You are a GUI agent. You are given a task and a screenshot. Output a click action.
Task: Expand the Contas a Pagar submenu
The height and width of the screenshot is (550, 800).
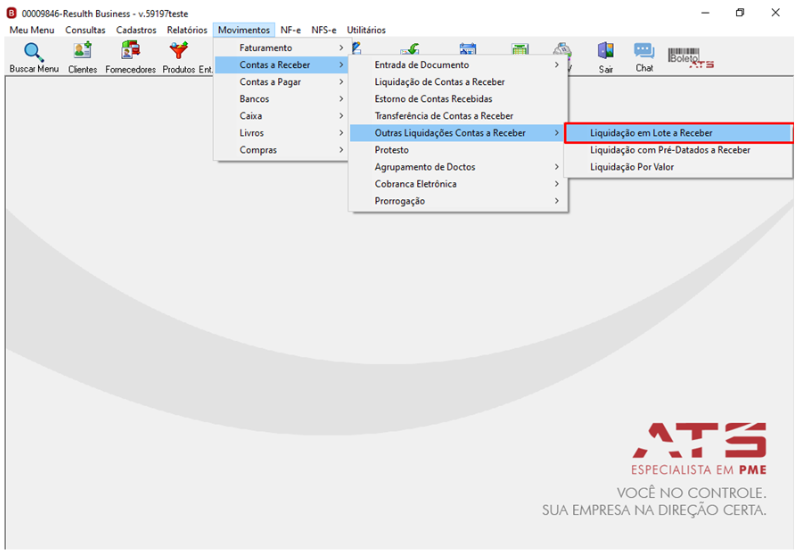[x=281, y=82]
